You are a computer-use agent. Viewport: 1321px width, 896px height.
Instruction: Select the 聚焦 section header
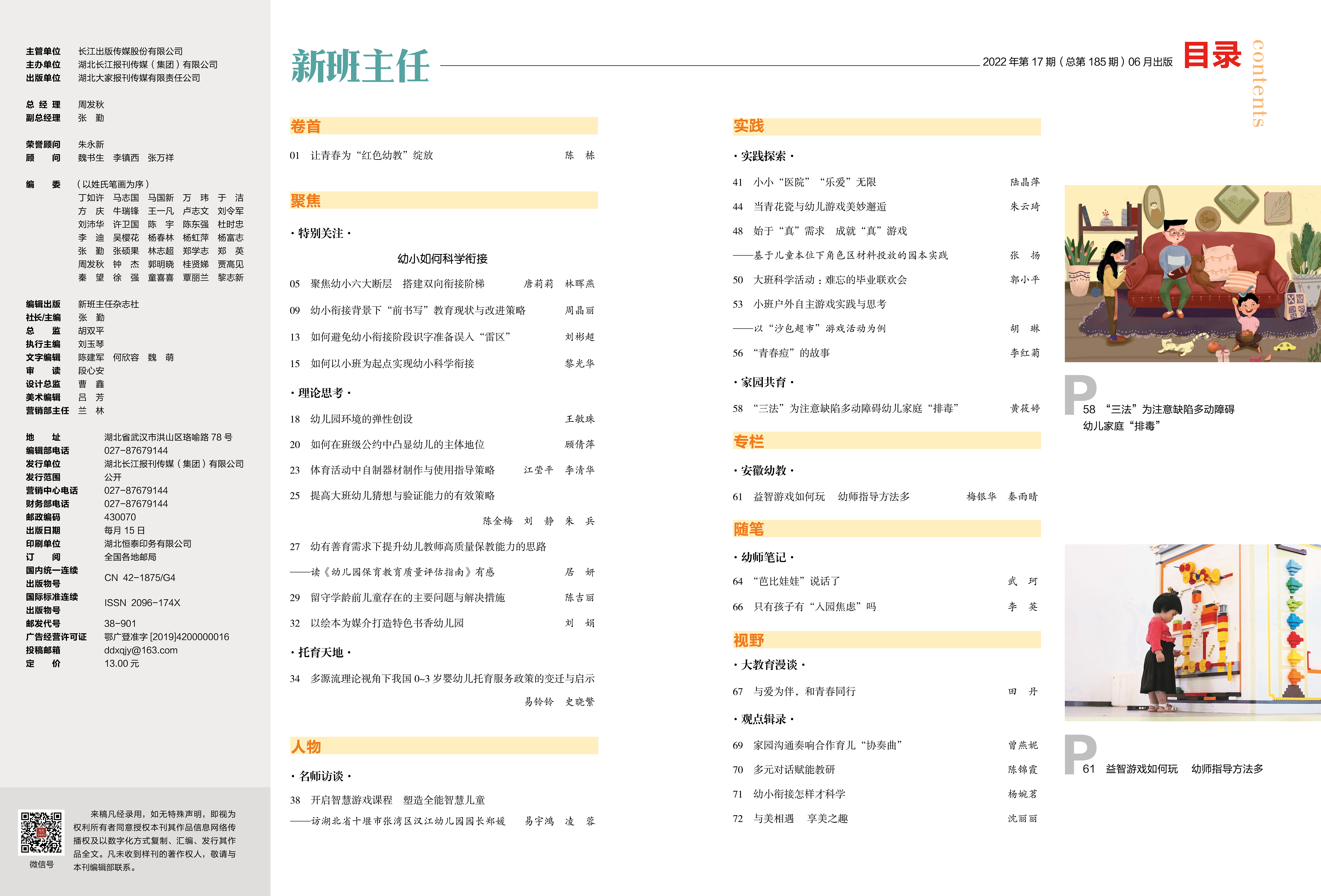[306, 201]
